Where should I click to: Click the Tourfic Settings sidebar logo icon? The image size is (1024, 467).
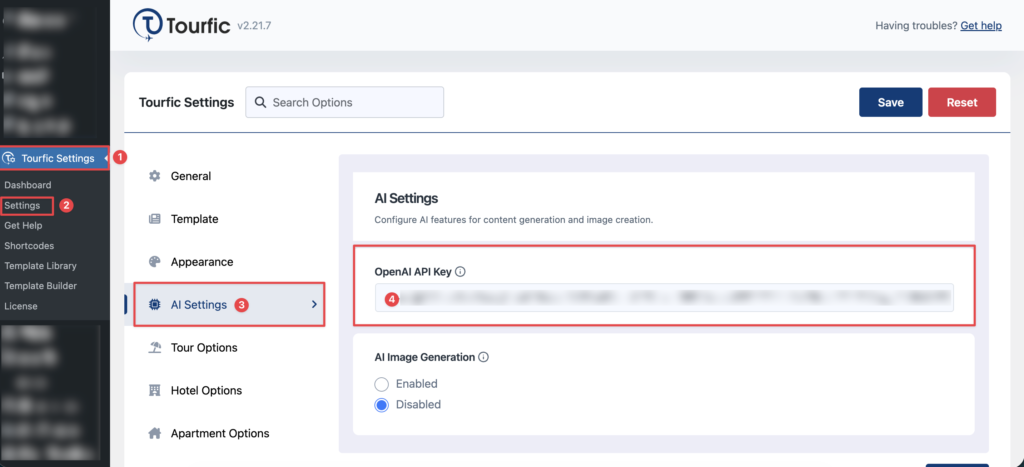point(9,158)
